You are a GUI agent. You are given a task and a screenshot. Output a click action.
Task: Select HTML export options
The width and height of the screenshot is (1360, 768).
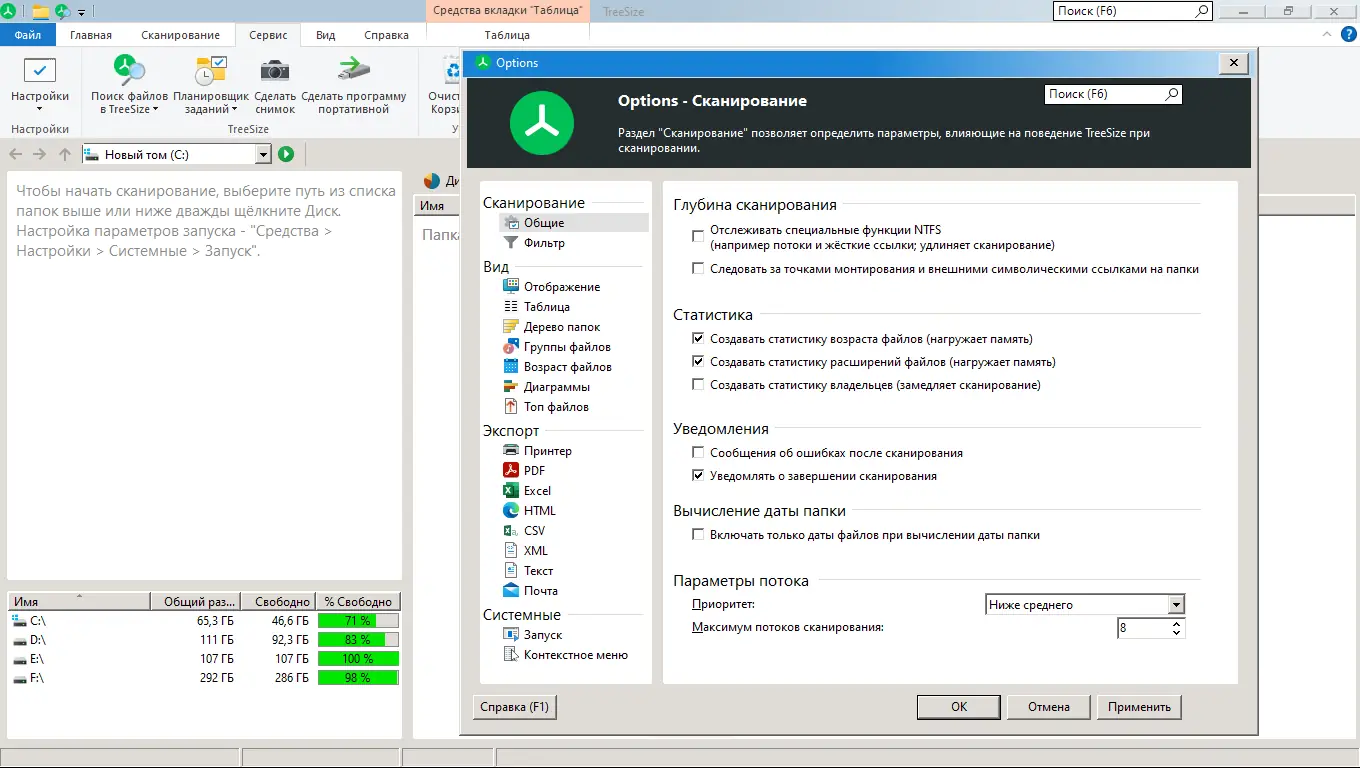tap(540, 511)
